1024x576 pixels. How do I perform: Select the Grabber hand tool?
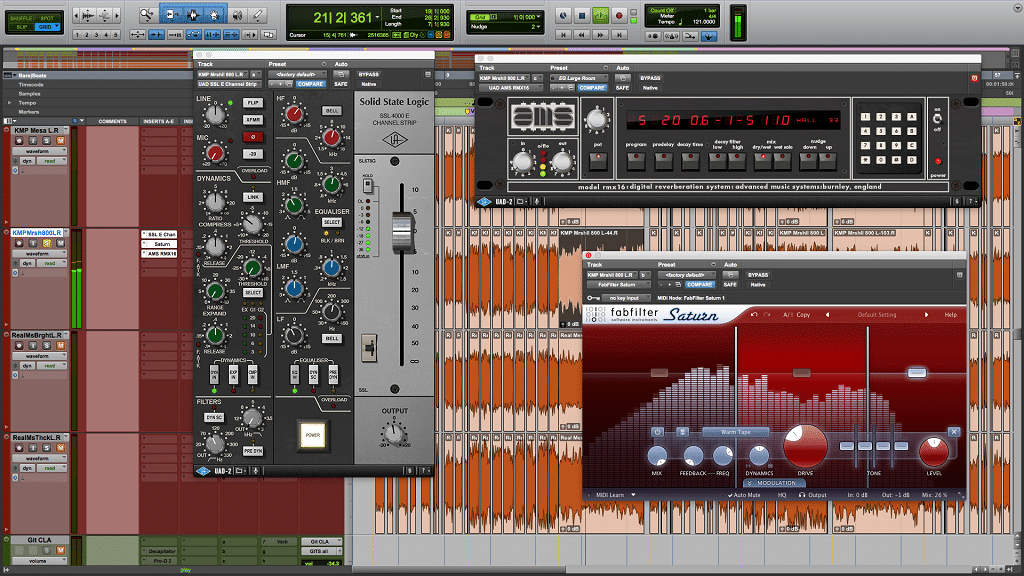point(214,14)
